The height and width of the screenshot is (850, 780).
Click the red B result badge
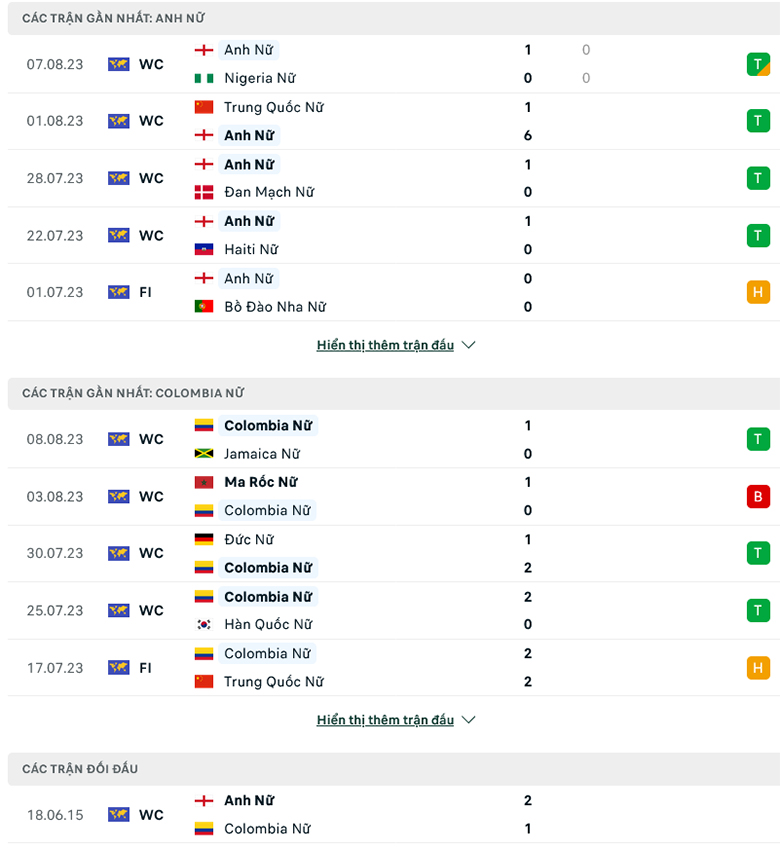click(x=758, y=496)
